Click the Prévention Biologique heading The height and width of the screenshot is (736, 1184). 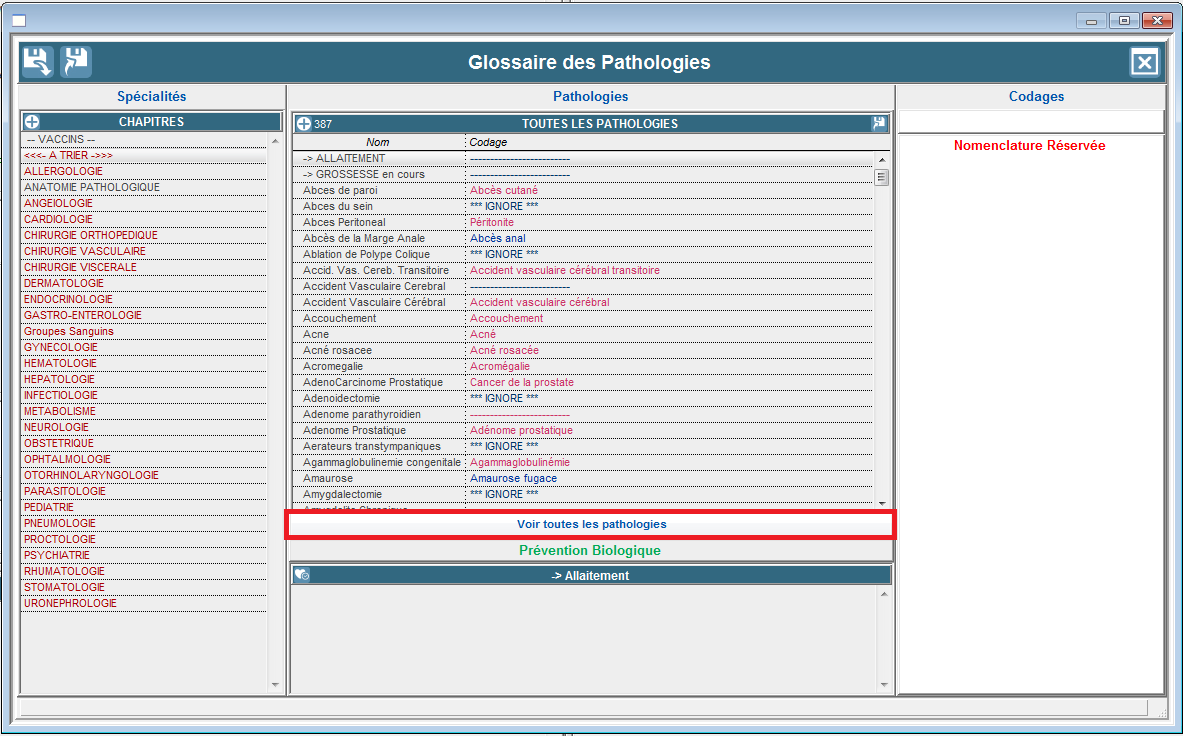[590, 550]
